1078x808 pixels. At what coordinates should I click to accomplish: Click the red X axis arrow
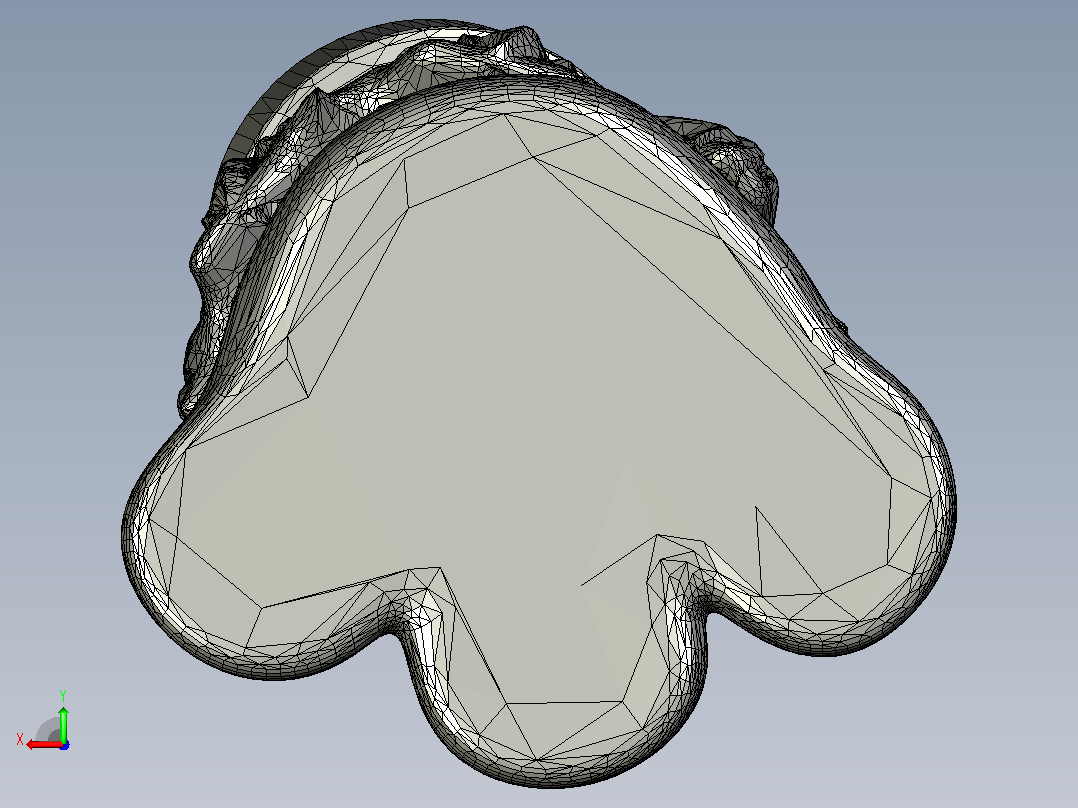pos(43,745)
